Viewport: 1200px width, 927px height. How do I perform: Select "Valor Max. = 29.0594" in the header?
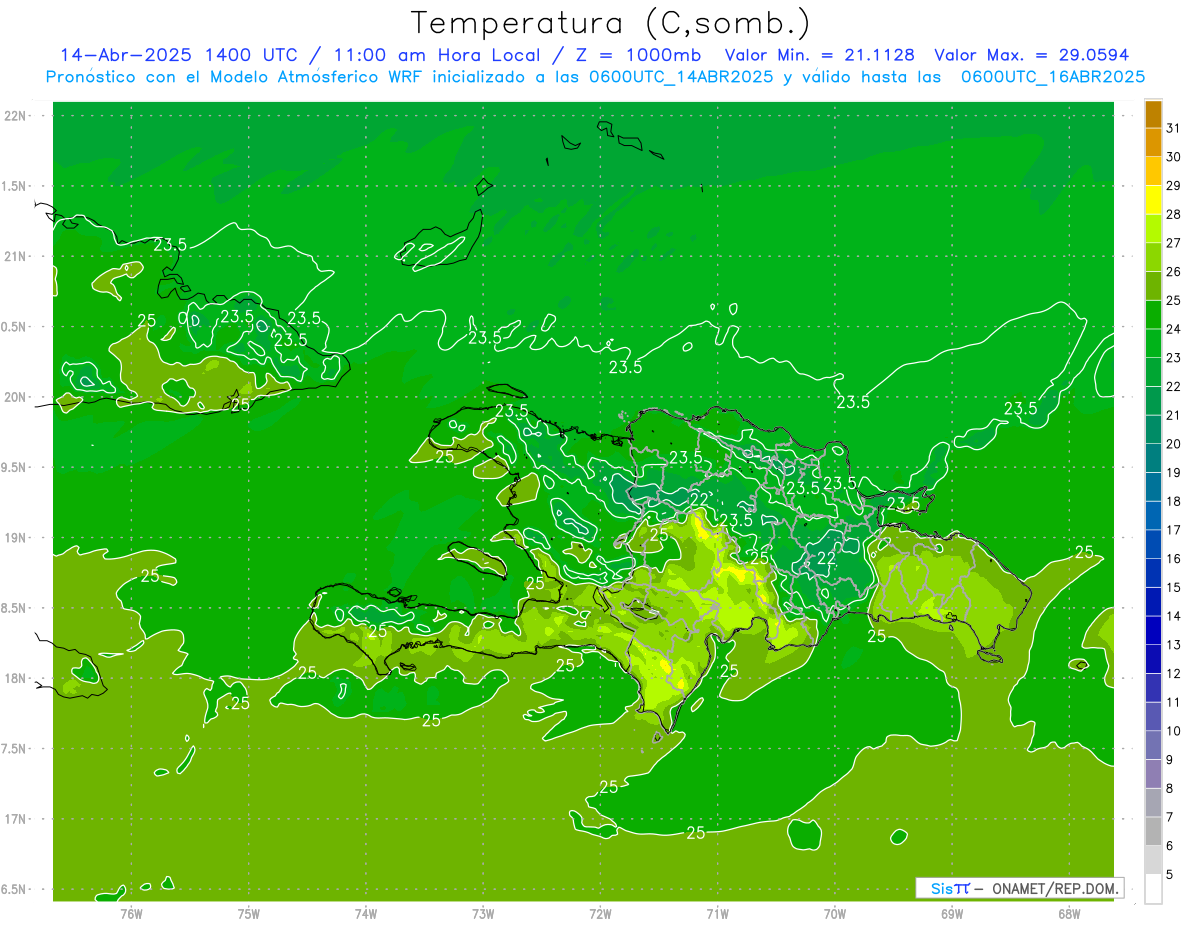[x=1032, y=55]
